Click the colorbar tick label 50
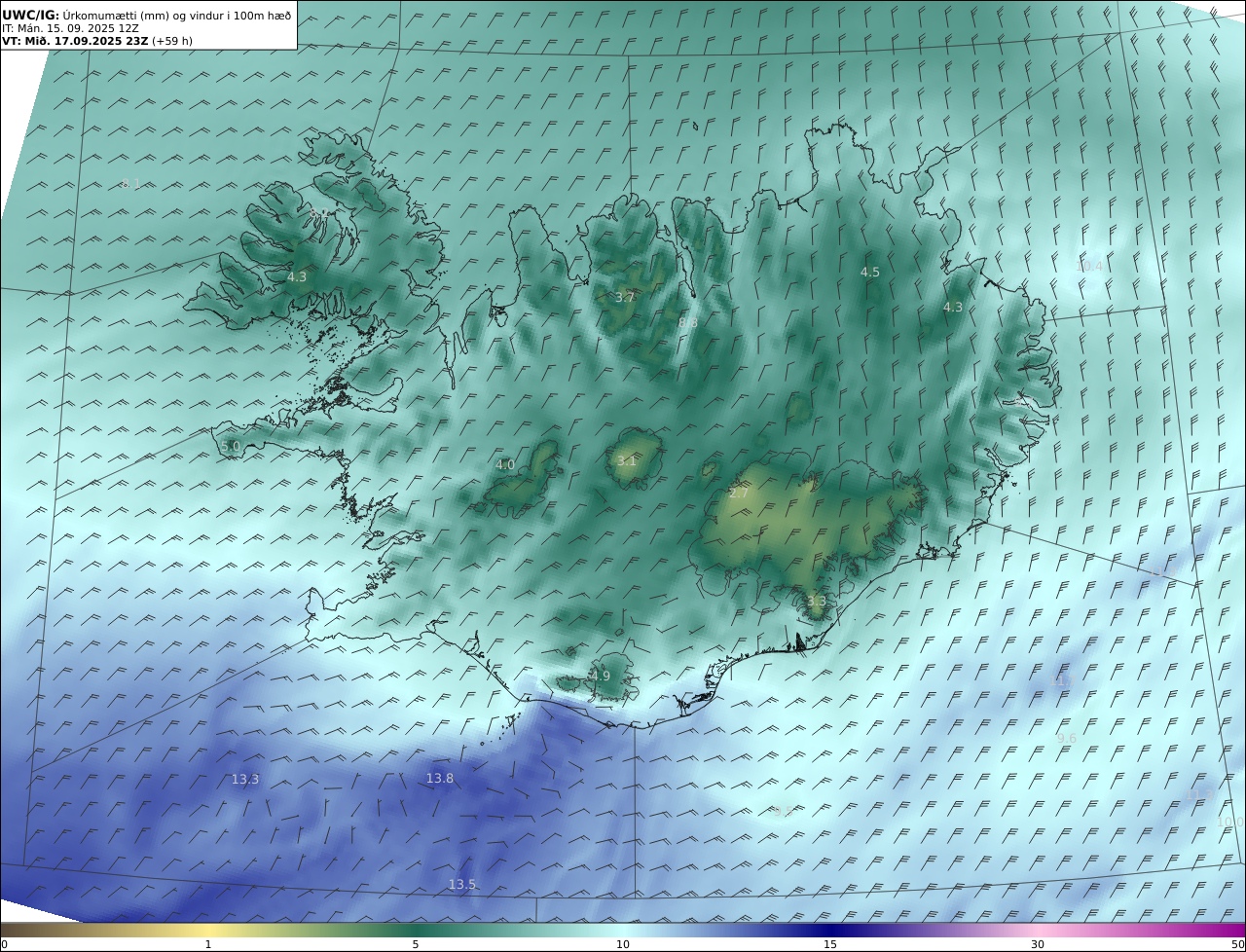 [x=1237, y=945]
